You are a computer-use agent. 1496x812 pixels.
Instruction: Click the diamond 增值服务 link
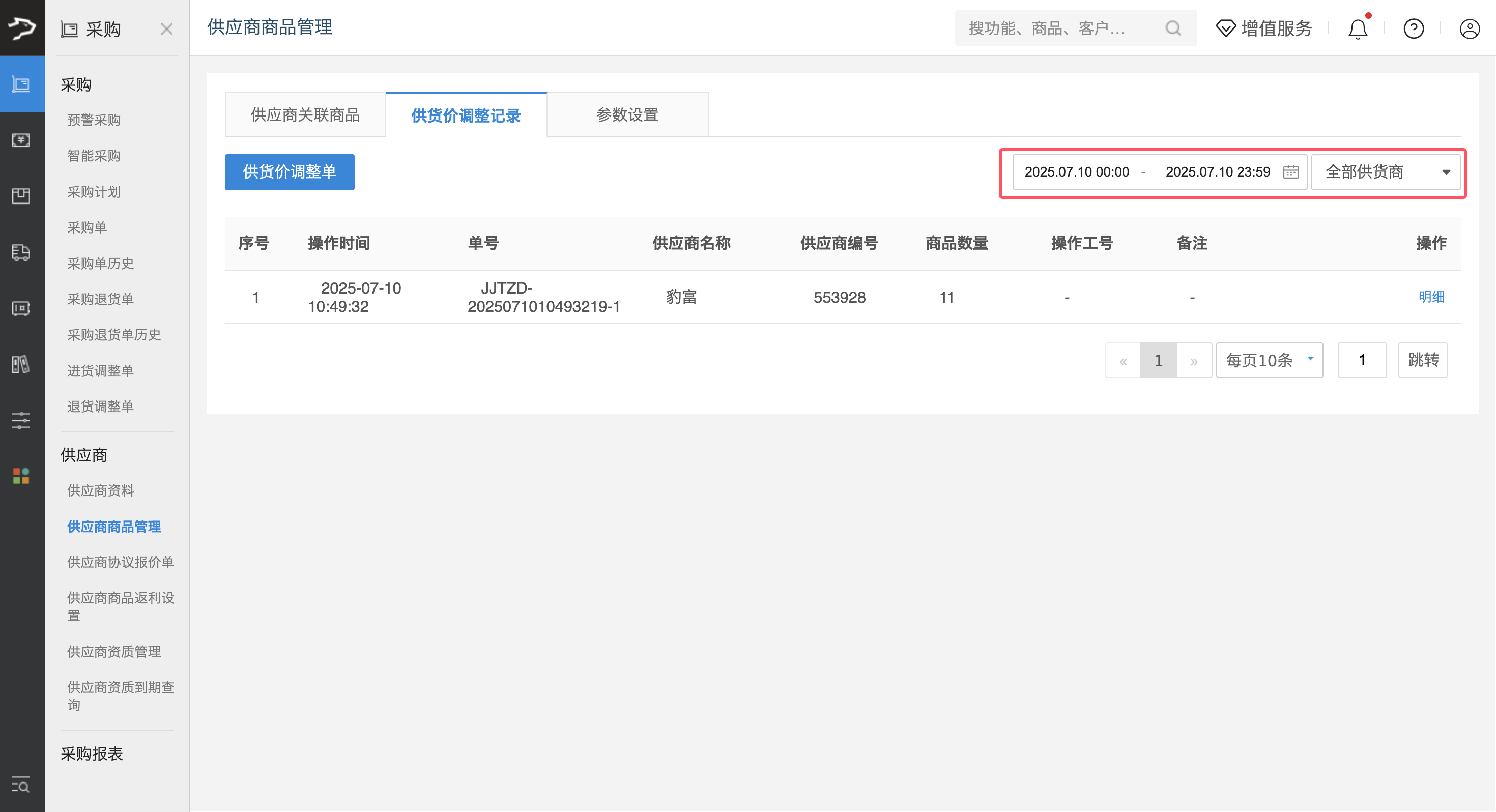[1263, 28]
